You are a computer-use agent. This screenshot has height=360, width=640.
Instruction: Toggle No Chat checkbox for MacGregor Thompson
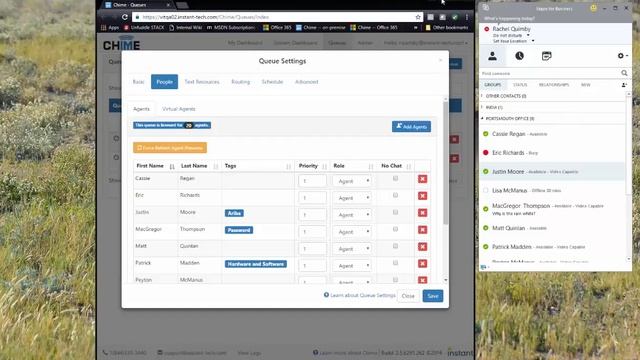coord(395,229)
